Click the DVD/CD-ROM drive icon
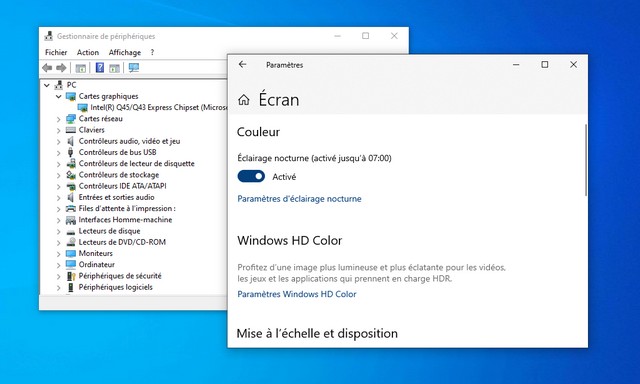Image resolution: width=640 pixels, height=384 pixels. click(71, 242)
